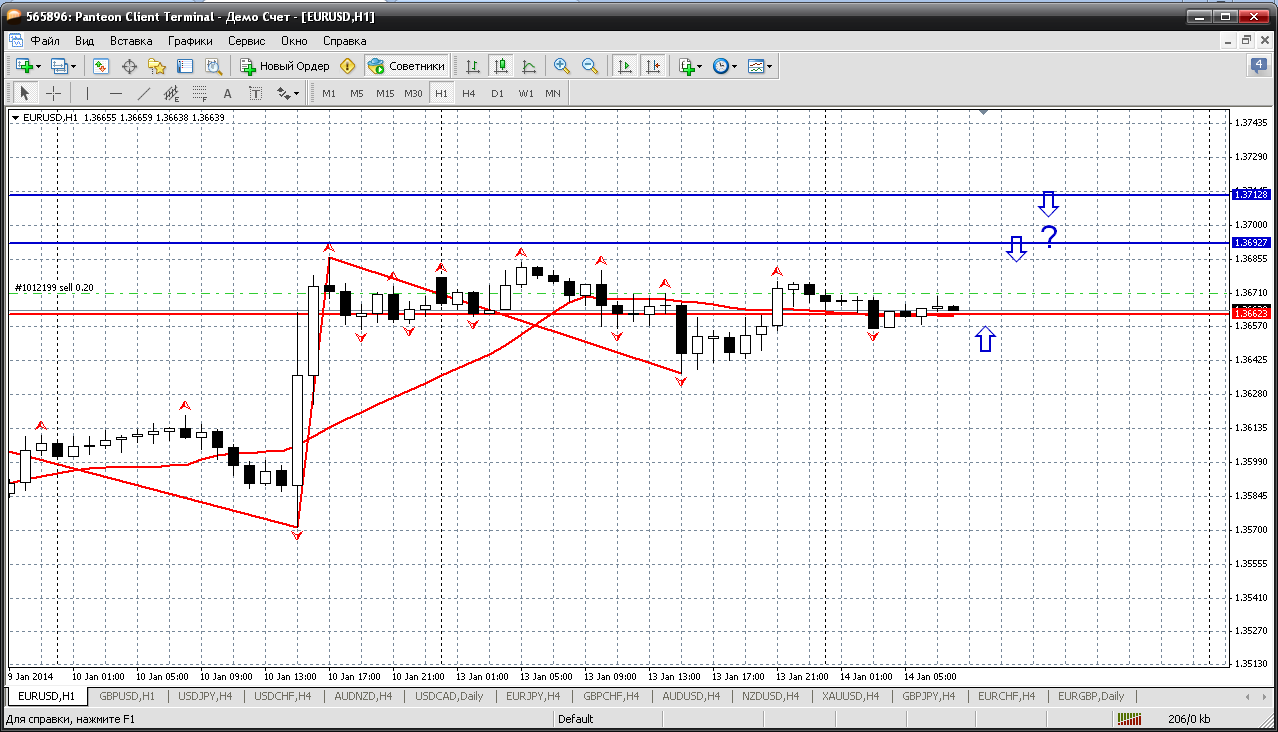The width and height of the screenshot is (1278, 732).
Task: Select the Fibonacci retracement tool
Action: click(x=199, y=93)
